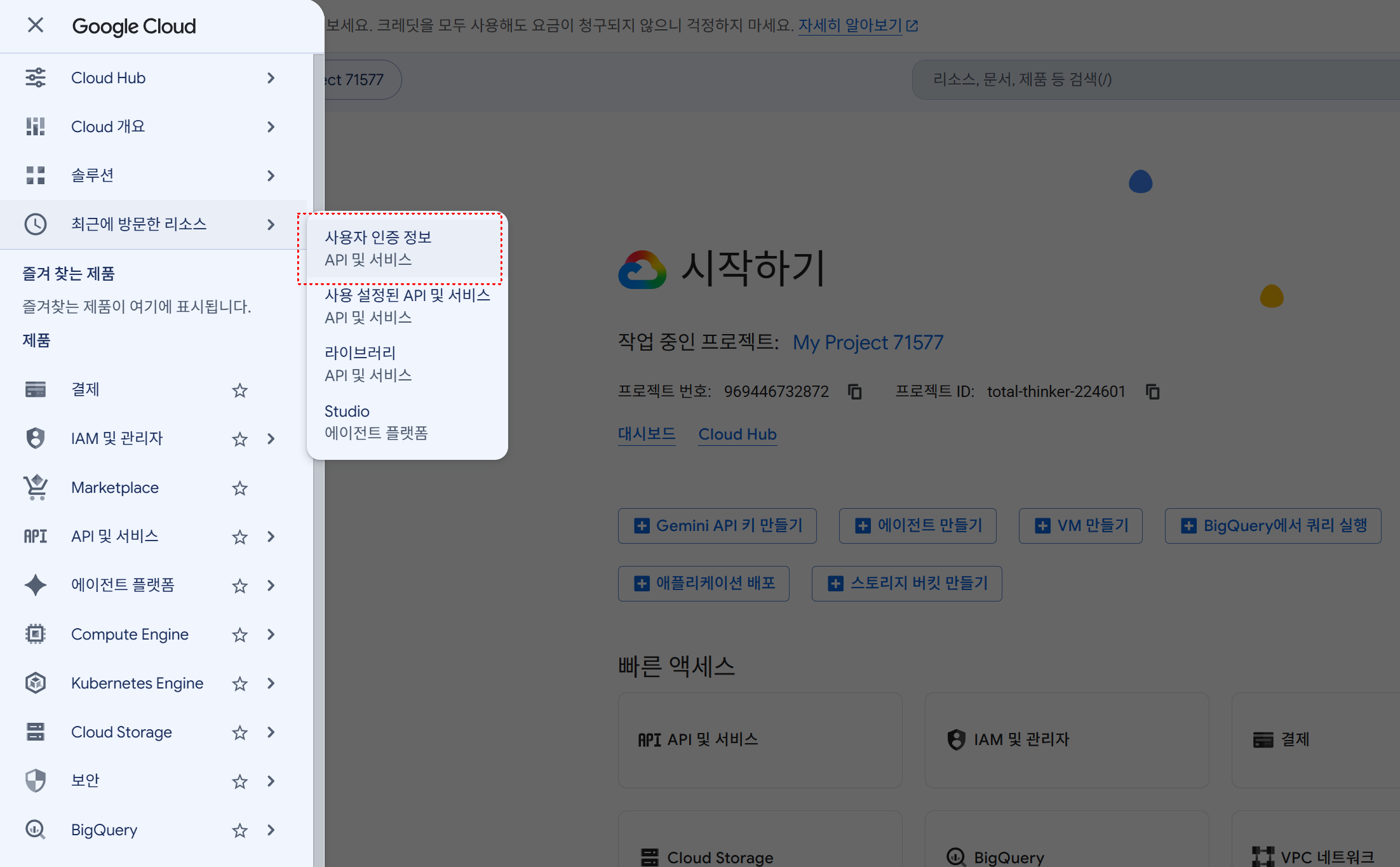This screenshot has width=1400, height=867.
Task: Open API 및 서비스 quick access card
Action: (x=760, y=741)
